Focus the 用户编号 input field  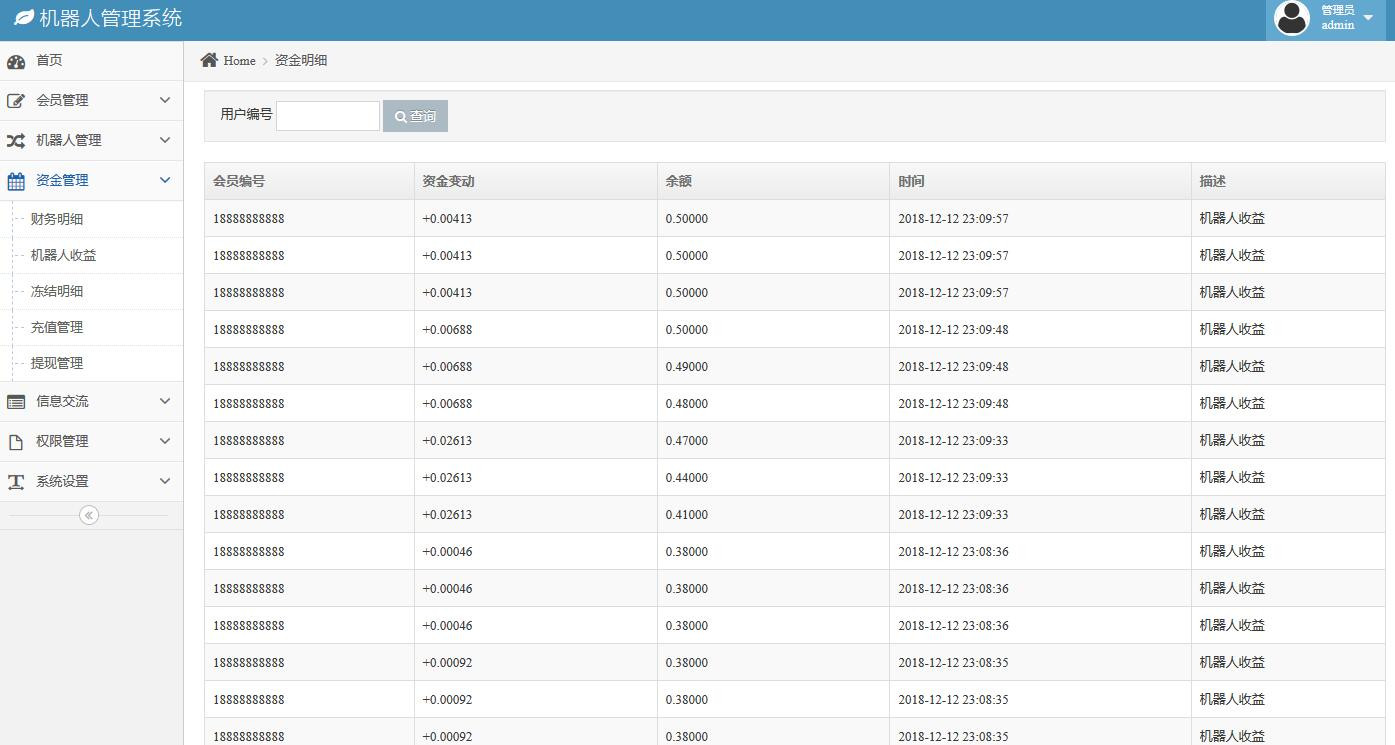click(328, 116)
